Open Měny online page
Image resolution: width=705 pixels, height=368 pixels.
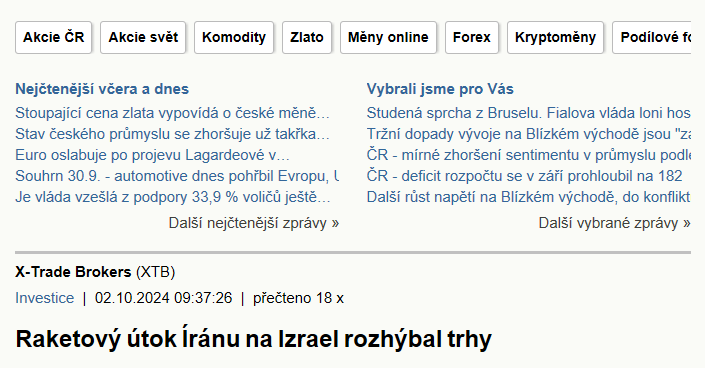[388, 37]
